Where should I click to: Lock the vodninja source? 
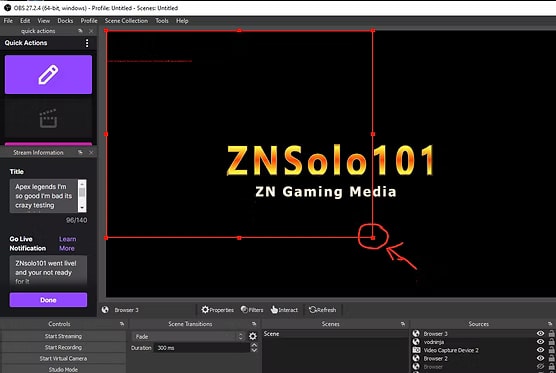(551, 342)
